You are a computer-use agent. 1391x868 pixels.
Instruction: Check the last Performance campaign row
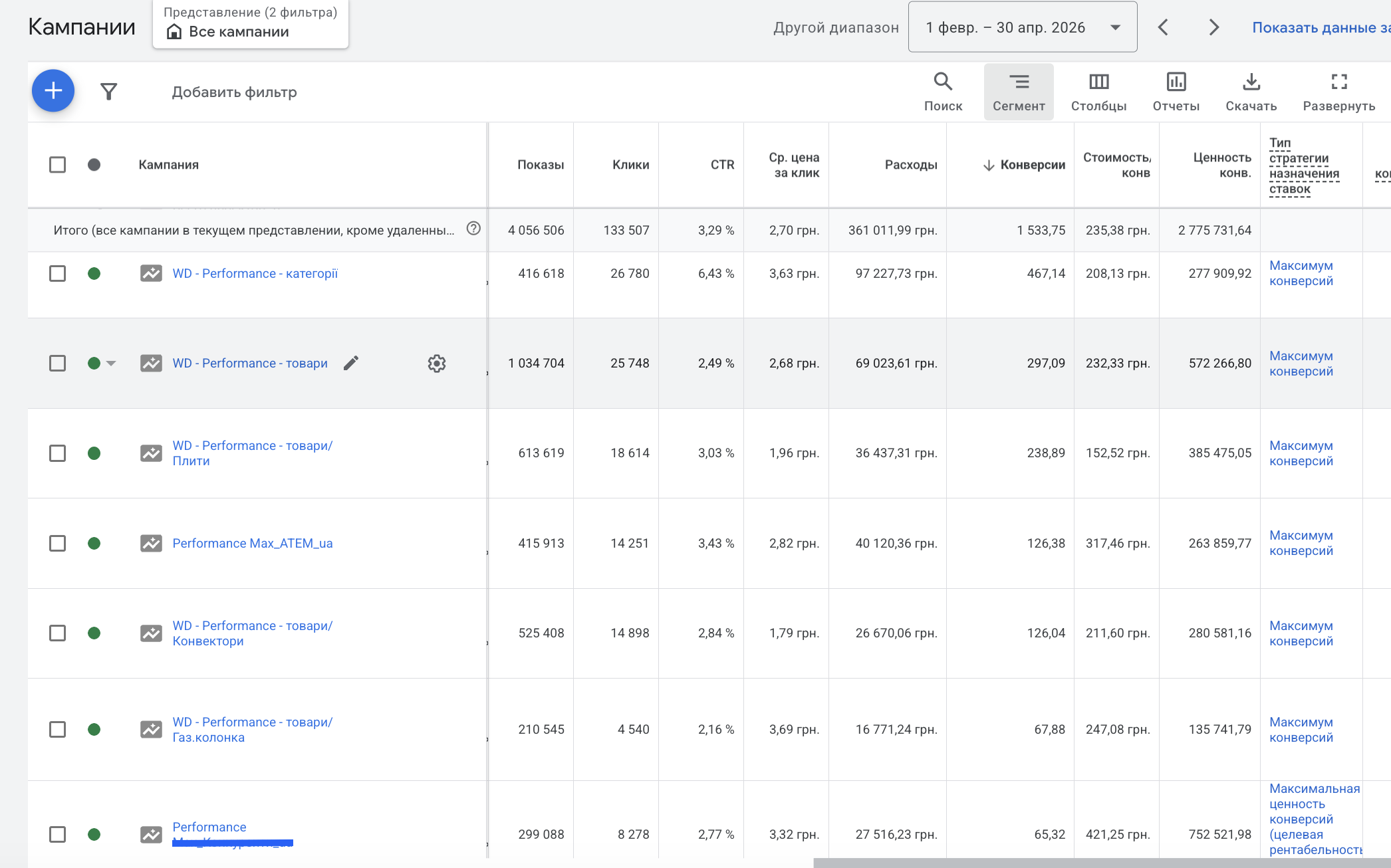[58, 834]
